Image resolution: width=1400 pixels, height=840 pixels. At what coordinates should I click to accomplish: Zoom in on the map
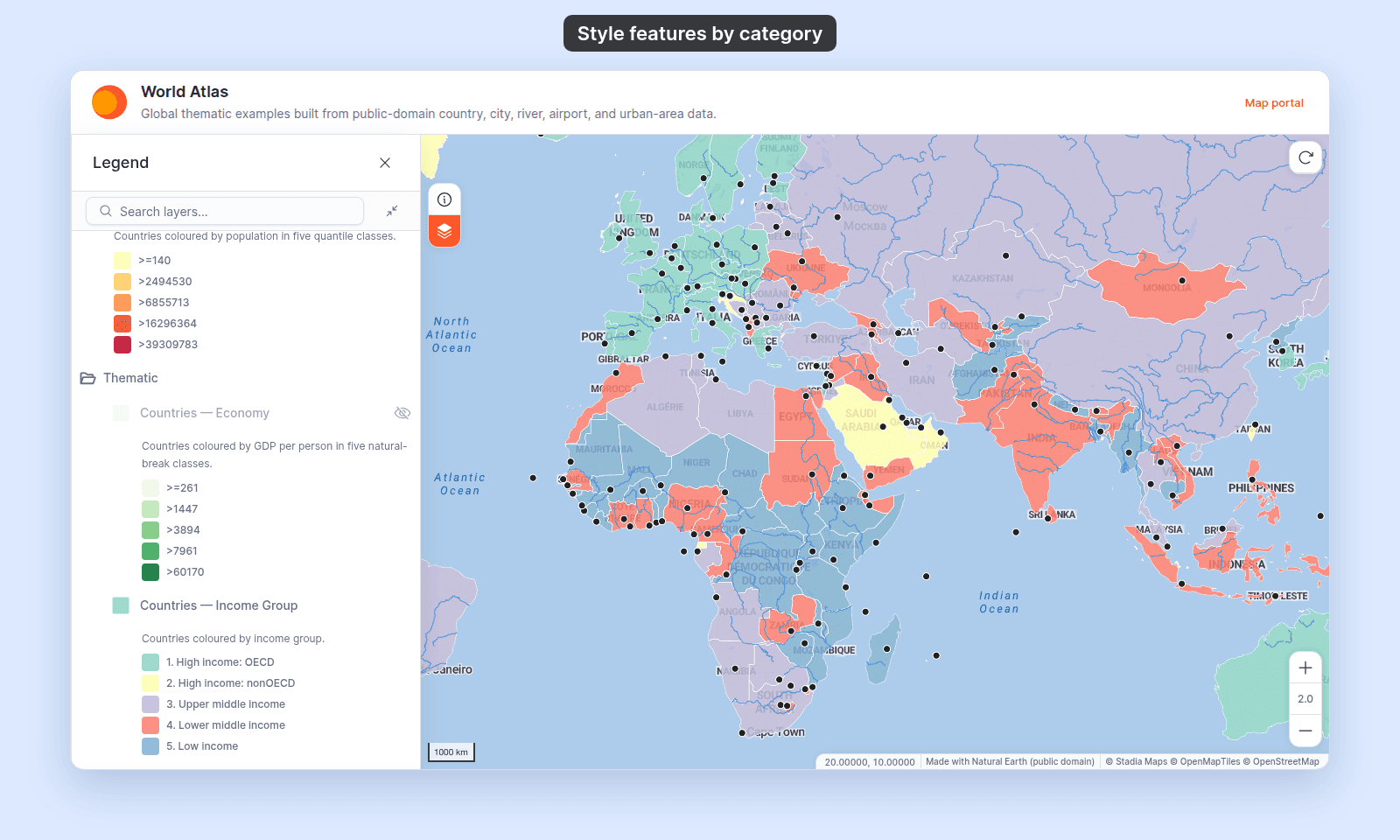pos(1305,668)
